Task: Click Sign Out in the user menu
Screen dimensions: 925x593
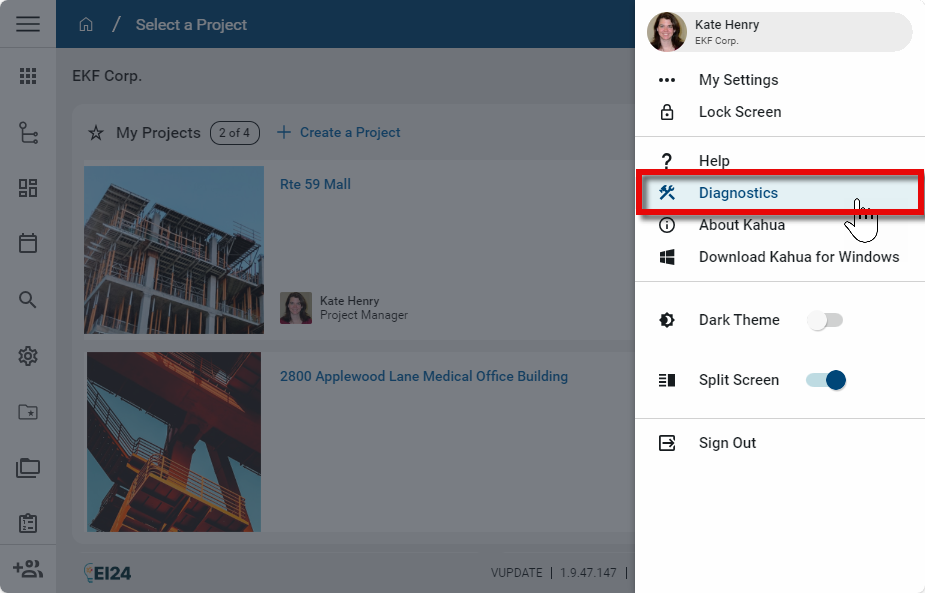Action: click(727, 443)
